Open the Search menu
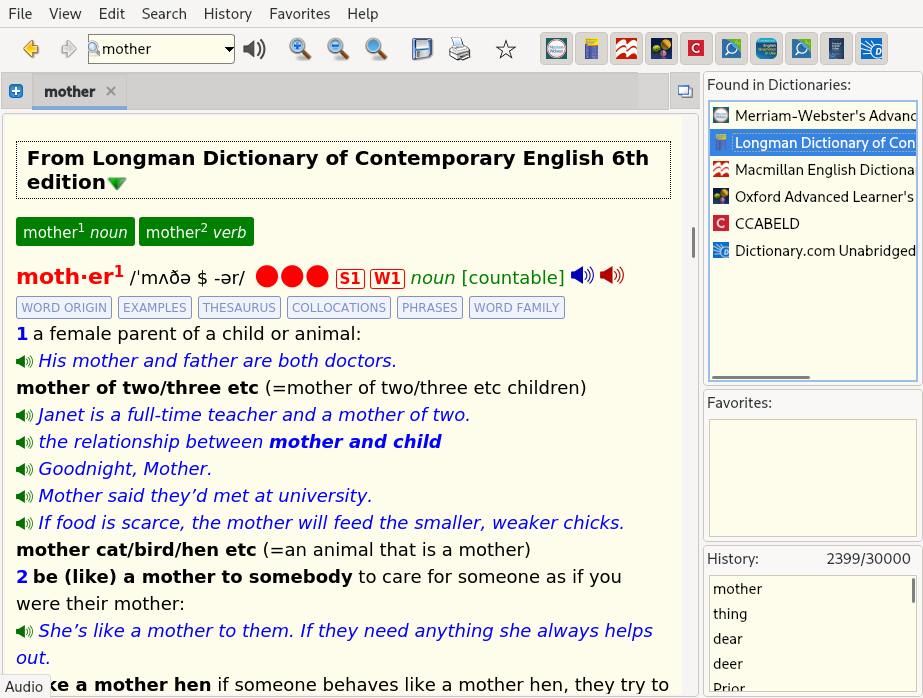923x698 pixels. (164, 14)
